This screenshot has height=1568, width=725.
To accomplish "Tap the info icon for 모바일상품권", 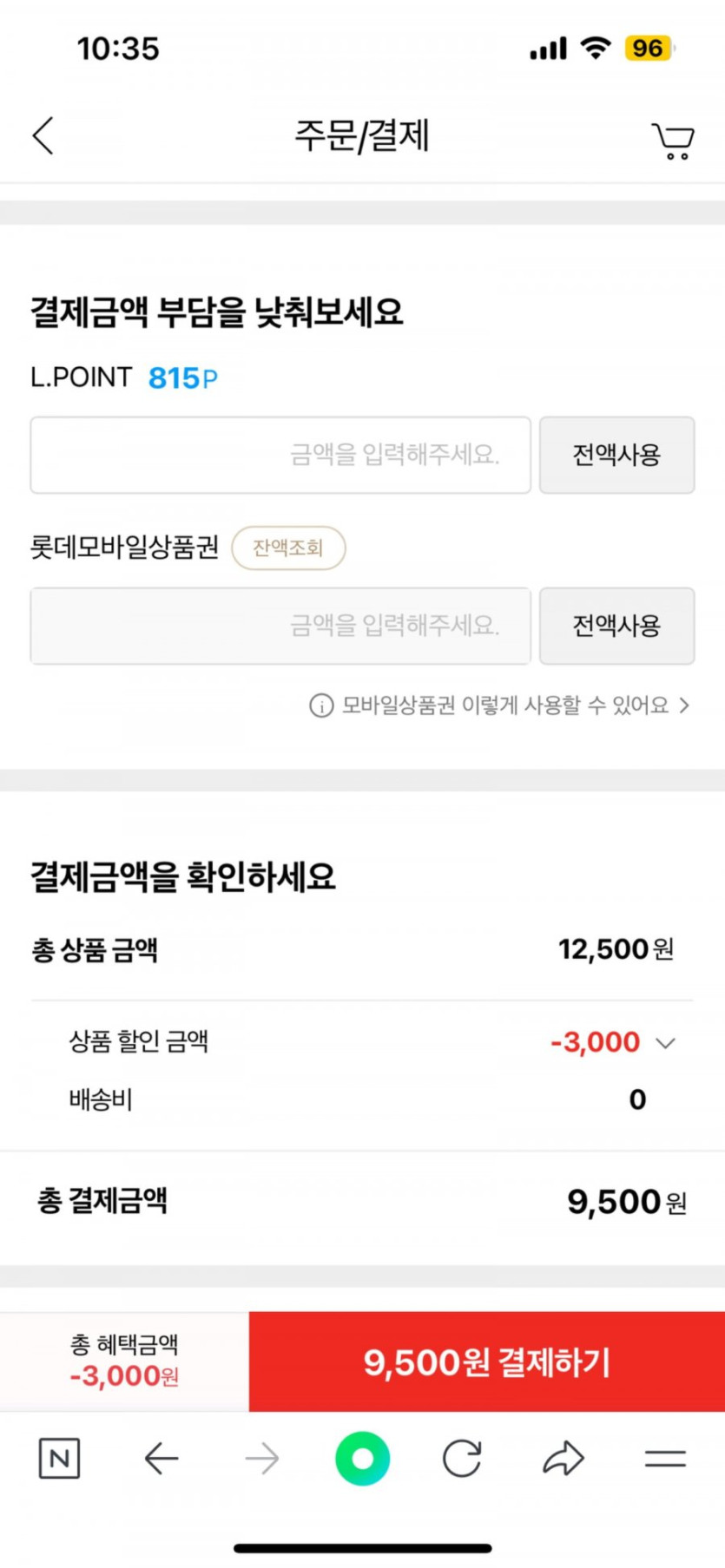I will click(321, 705).
